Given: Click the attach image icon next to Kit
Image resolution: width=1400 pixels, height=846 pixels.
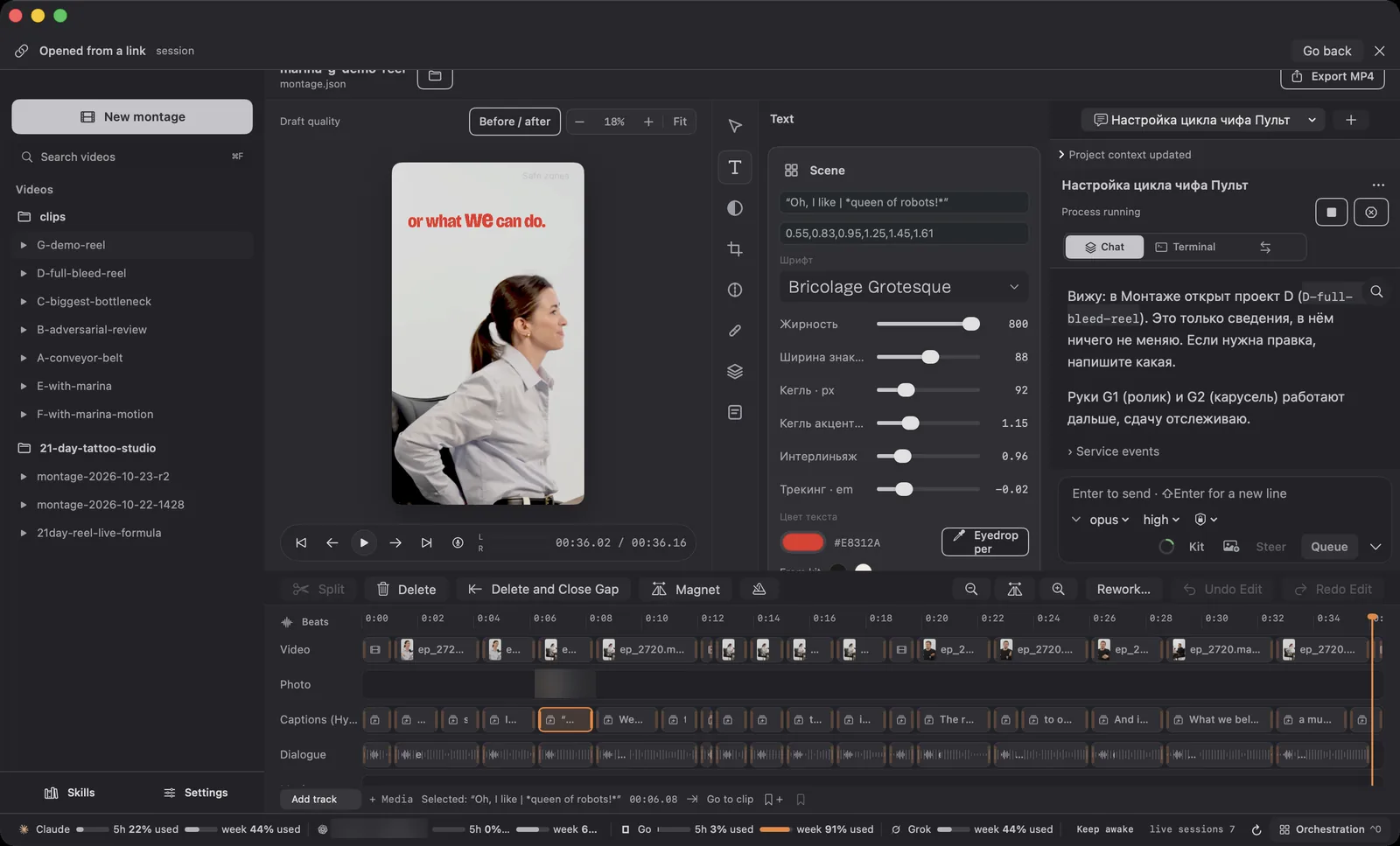Looking at the screenshot, I should pos(1231,547).
